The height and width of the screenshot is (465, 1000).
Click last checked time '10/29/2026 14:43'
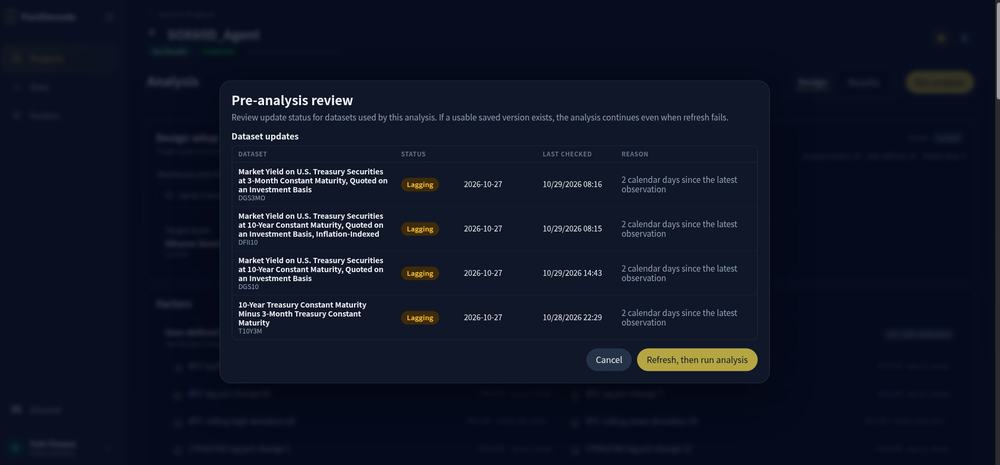point(572,273)
